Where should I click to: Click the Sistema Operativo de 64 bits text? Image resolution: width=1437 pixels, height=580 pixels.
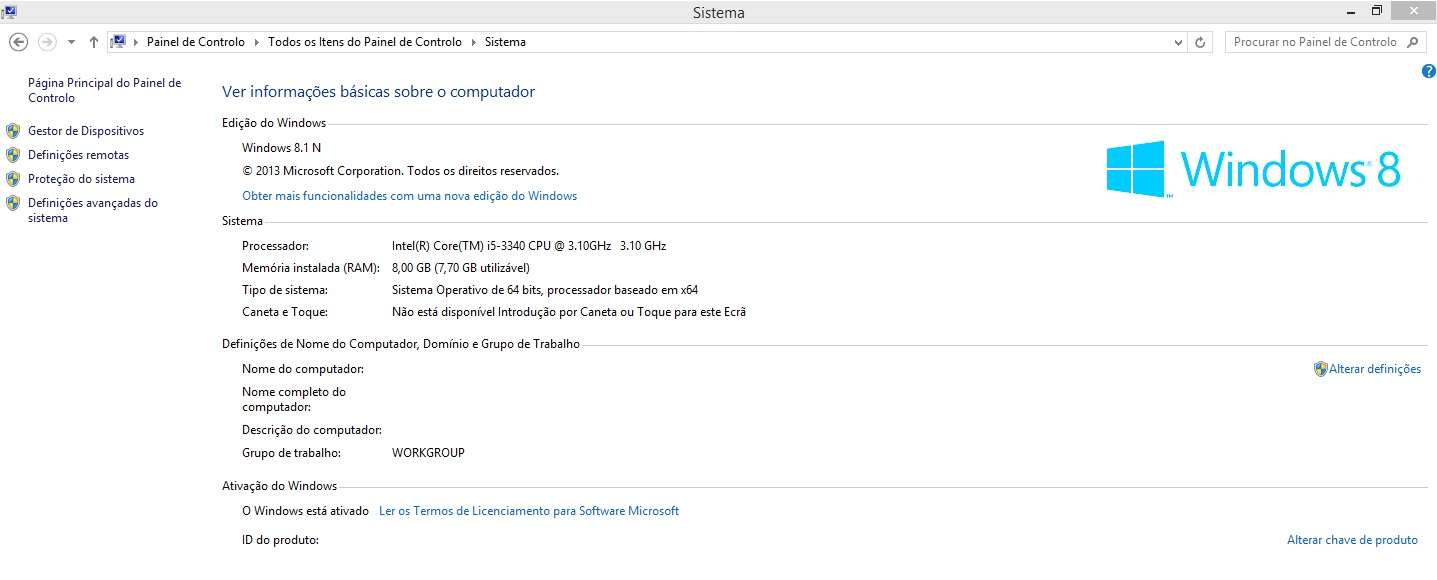pos(545,290)
